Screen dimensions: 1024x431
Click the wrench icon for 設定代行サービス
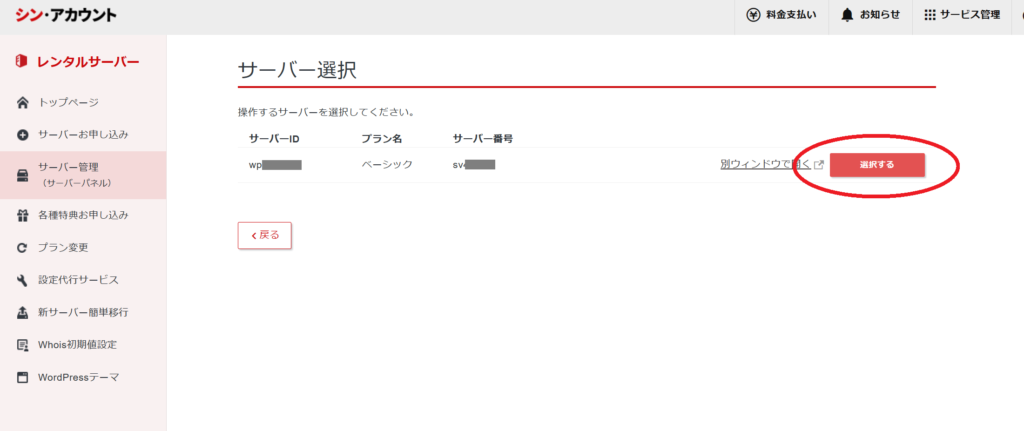23,280
